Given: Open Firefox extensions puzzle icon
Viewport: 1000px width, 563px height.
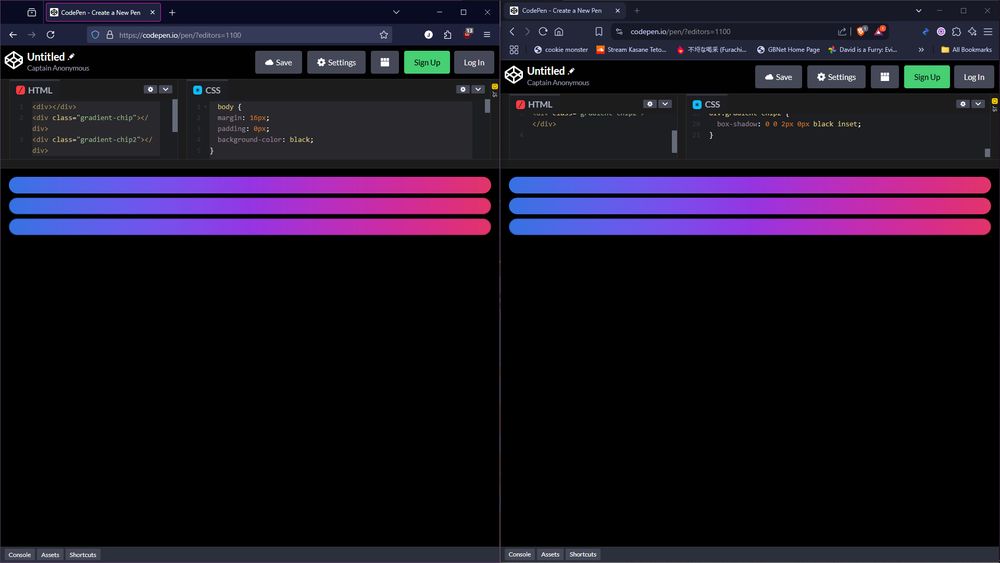Looking at the screenshot, I should click(448, 34).
